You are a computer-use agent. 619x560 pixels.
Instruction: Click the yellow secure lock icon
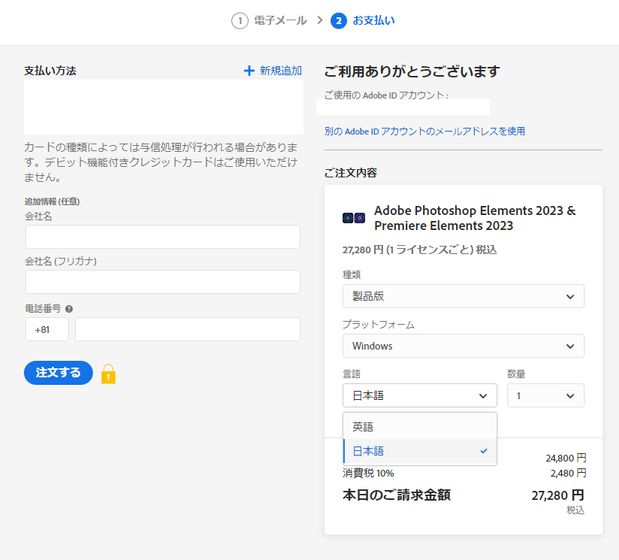tap(108, 374)
